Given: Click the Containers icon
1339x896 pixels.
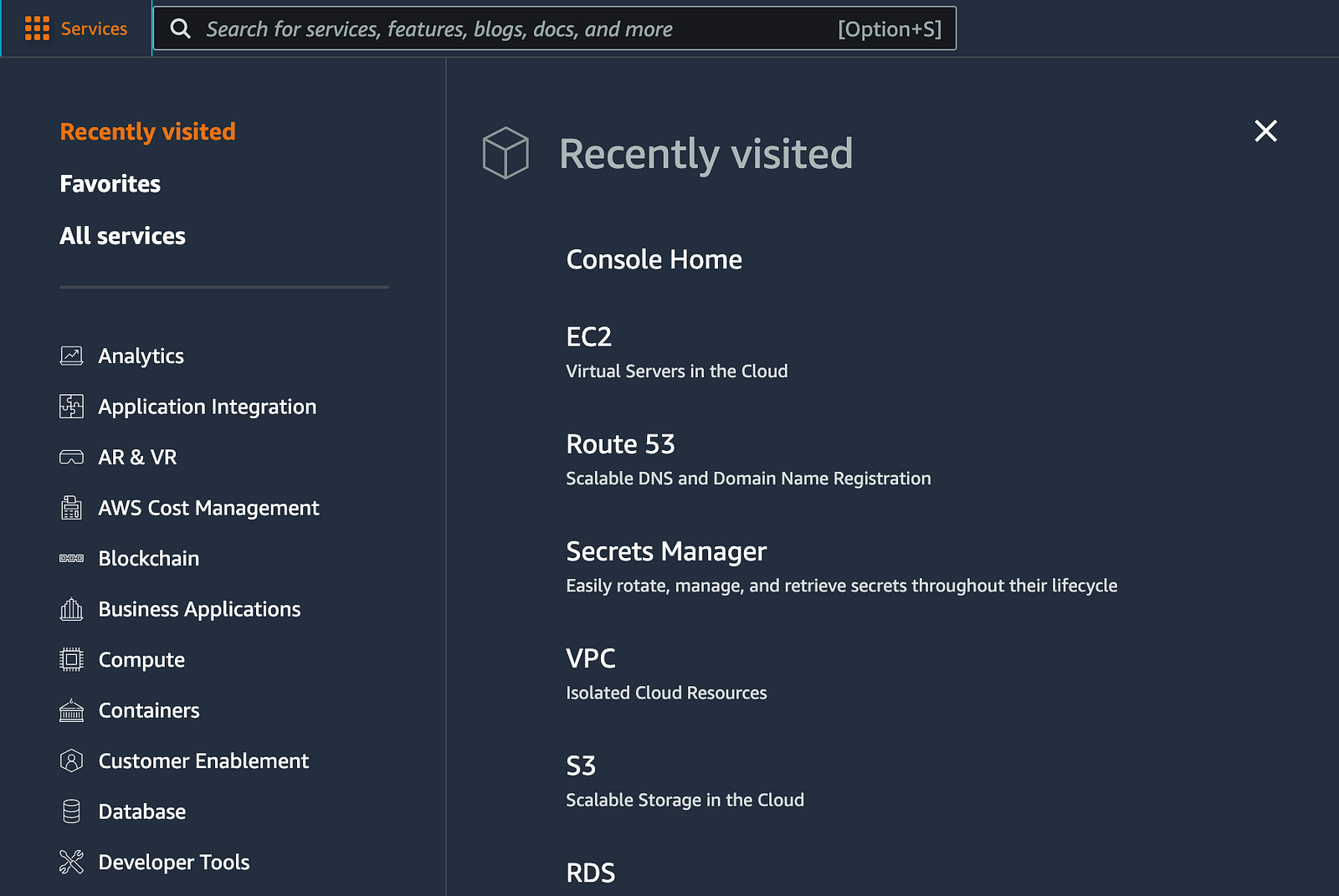Looking at the screenshot, I should [72, 710].
